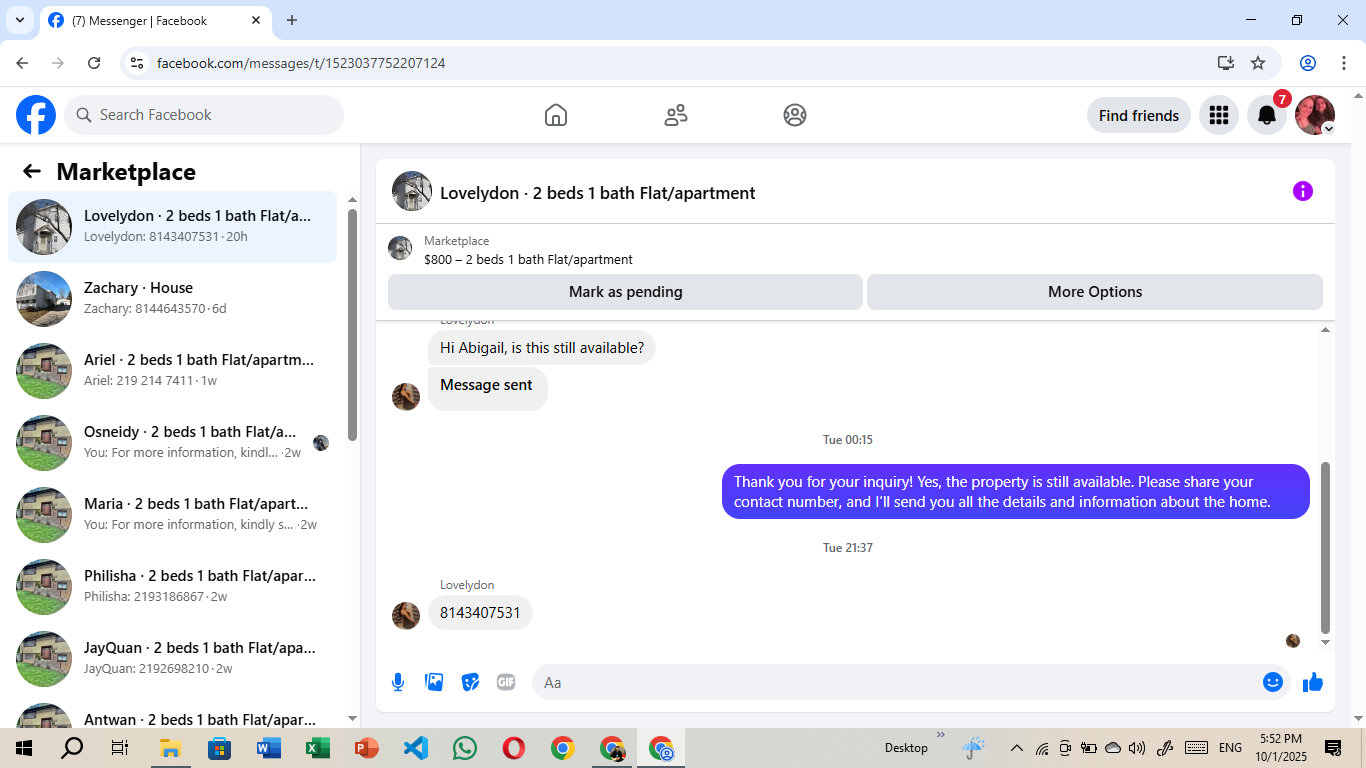Open the Osneidy conversation
This screenshot has width=1366, height=768.
[172, 443]
